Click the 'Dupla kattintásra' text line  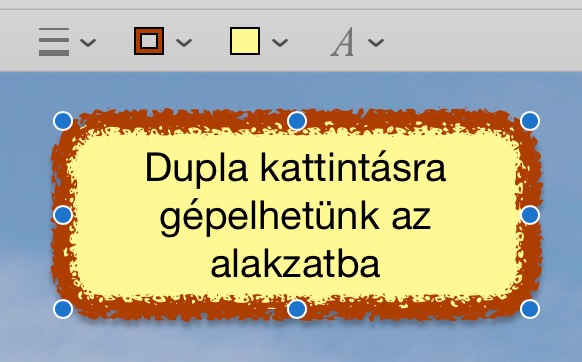point(295,169)
